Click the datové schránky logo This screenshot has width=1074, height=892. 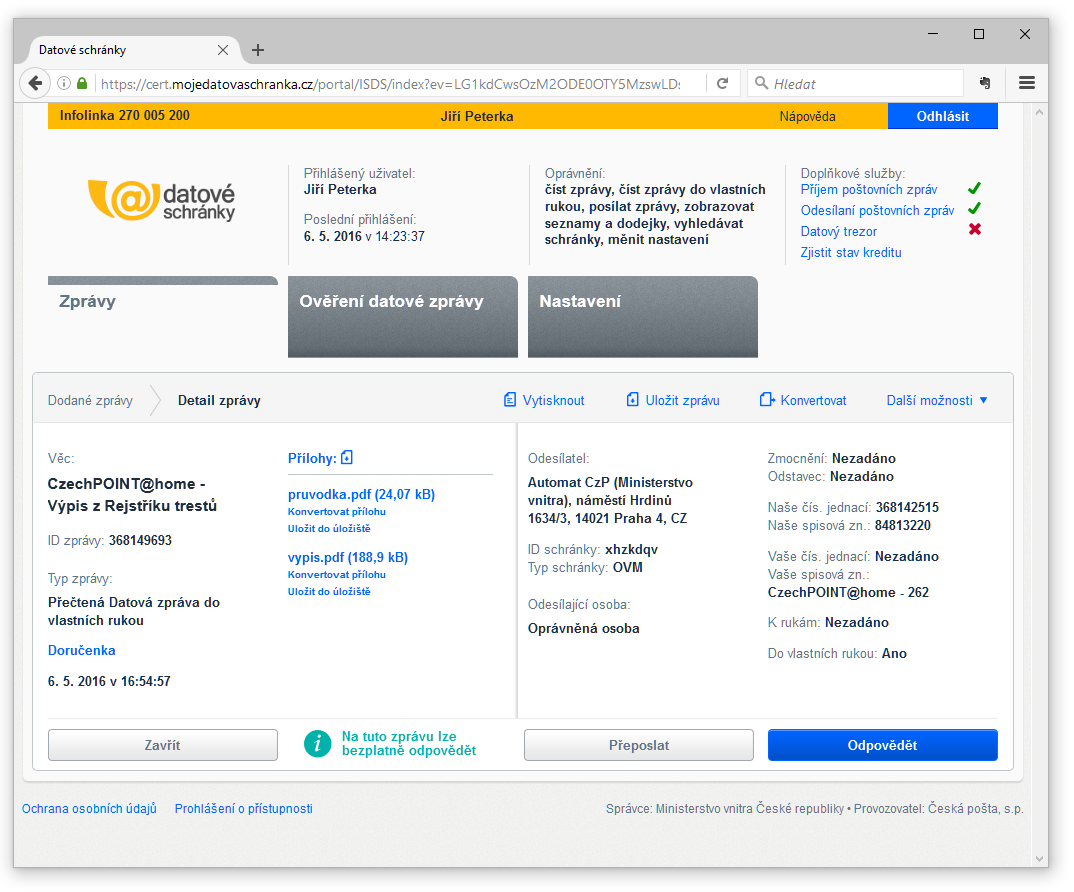coord(162,201)
